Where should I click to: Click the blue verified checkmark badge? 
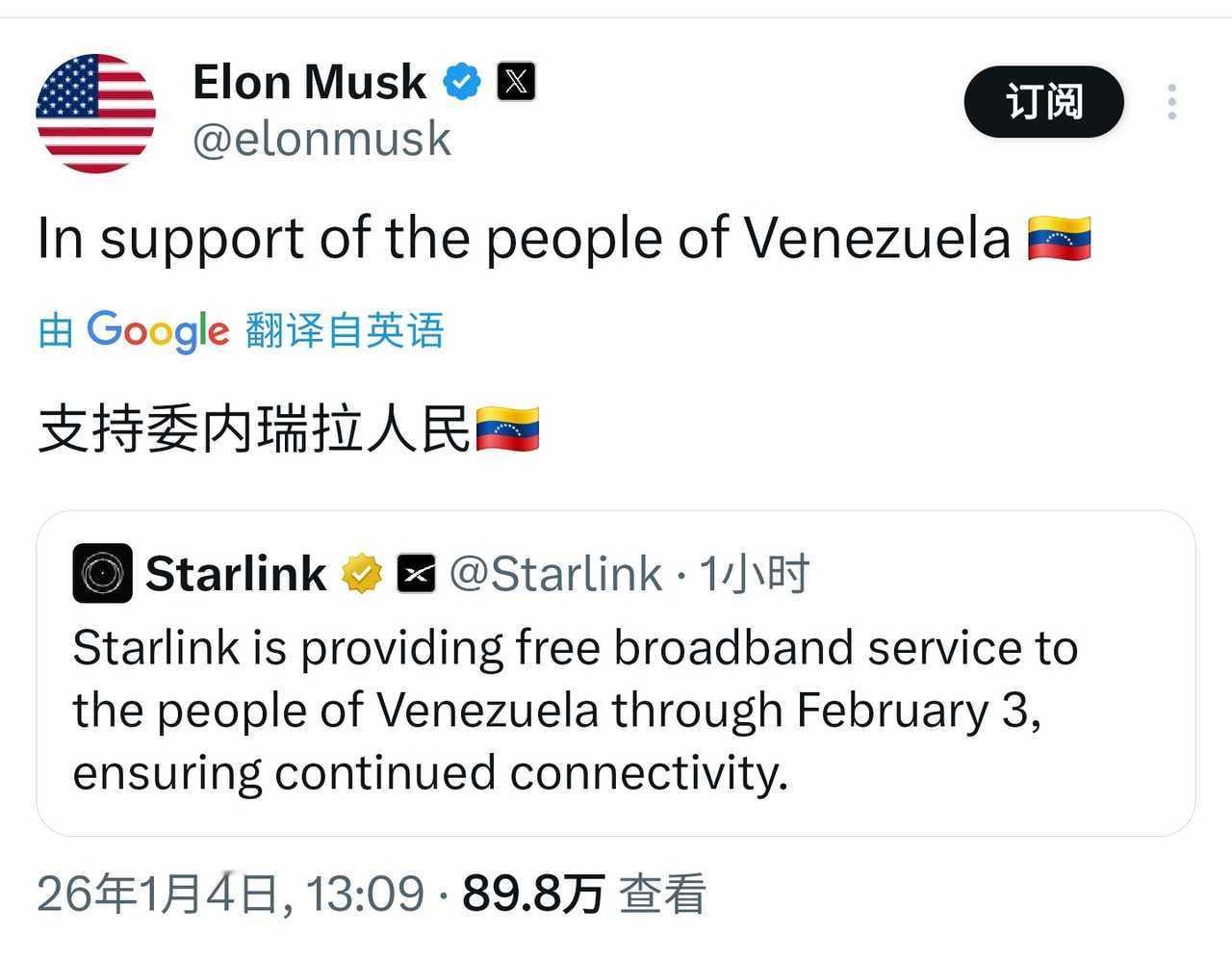pyautogui.click(x=461, y=82)
